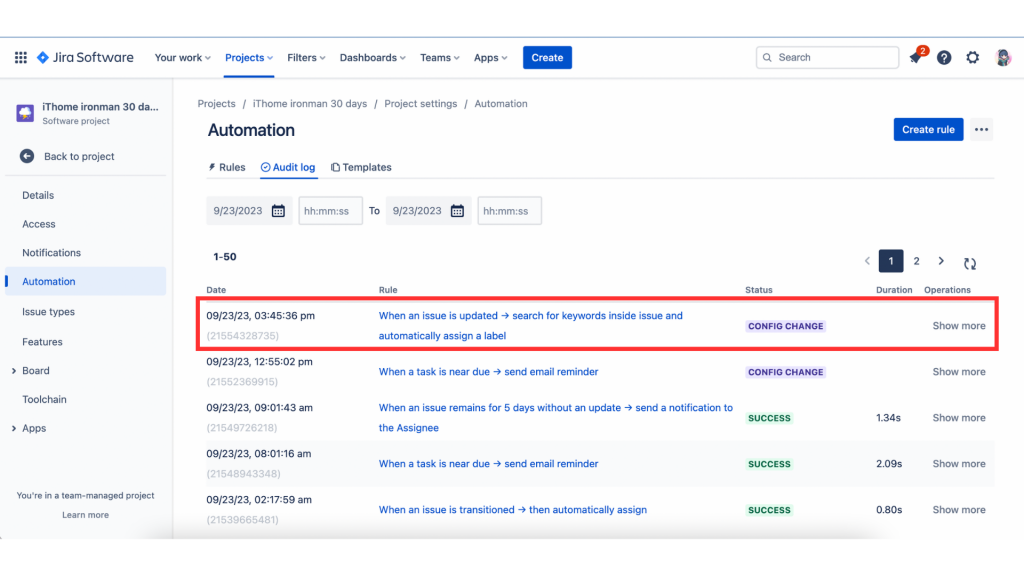Expand the Filters menu
This screenshot has height=576, width=1024.
coord(306,57)
